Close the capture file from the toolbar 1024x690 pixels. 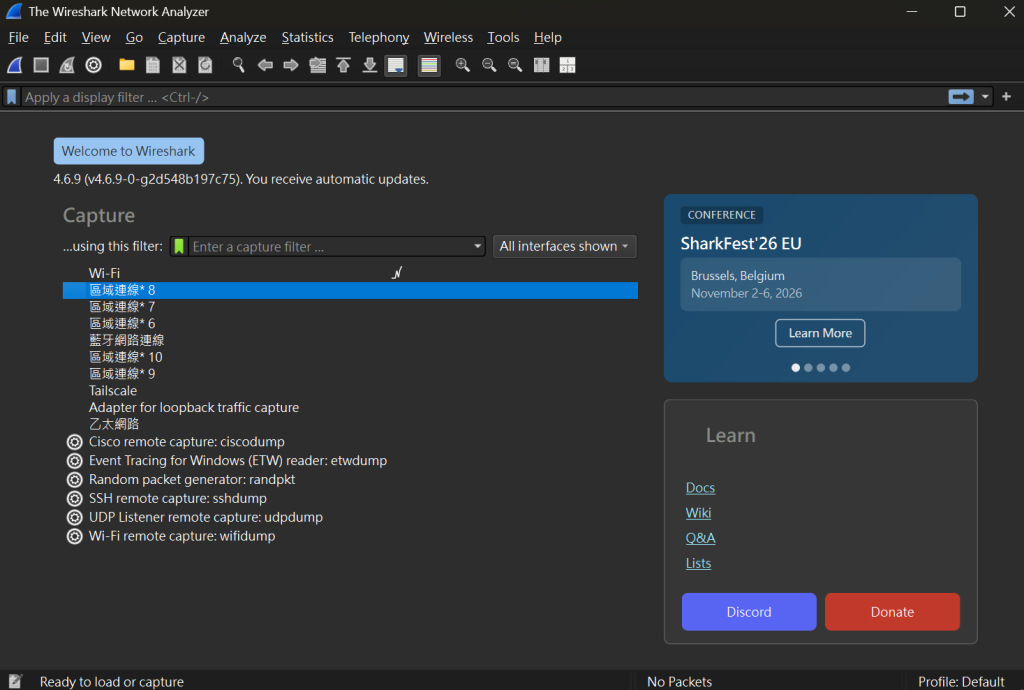pyautogui.click(x=179, y=65)
